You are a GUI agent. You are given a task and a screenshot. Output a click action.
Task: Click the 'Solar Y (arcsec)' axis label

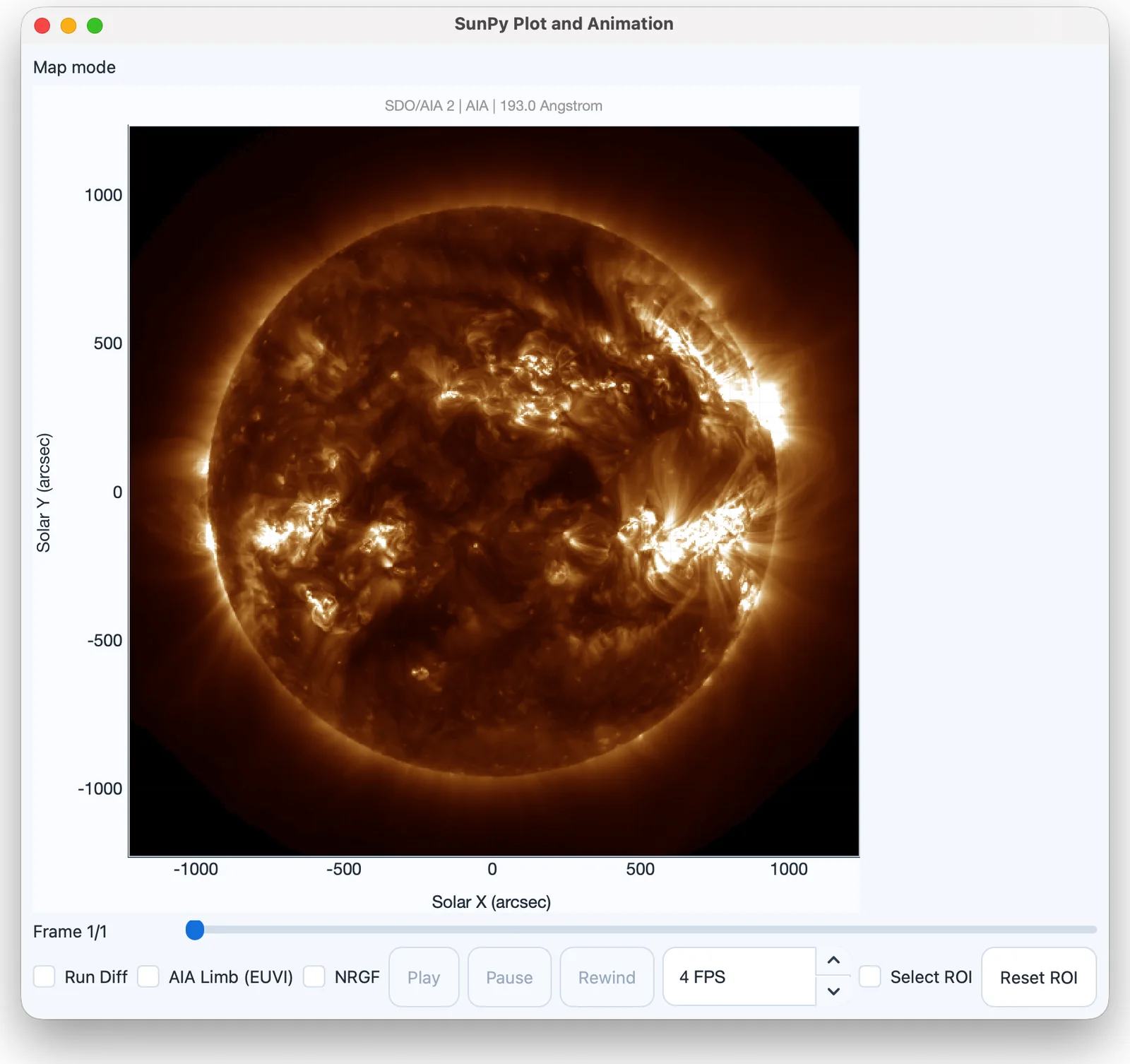[x=44, y=492]
